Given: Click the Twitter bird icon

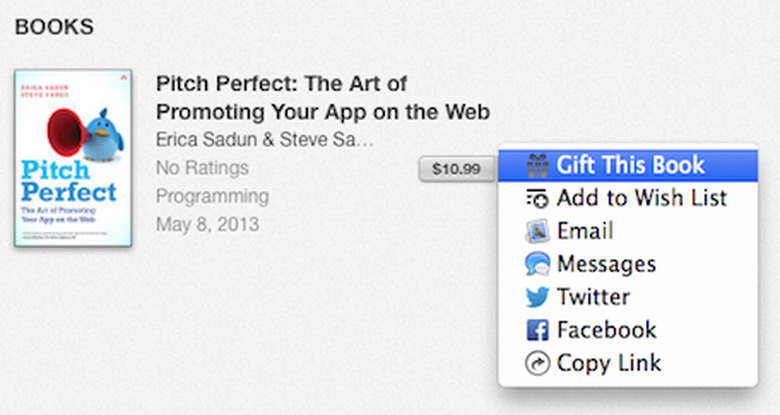Looking at the screenshot, I should (537, 297).
